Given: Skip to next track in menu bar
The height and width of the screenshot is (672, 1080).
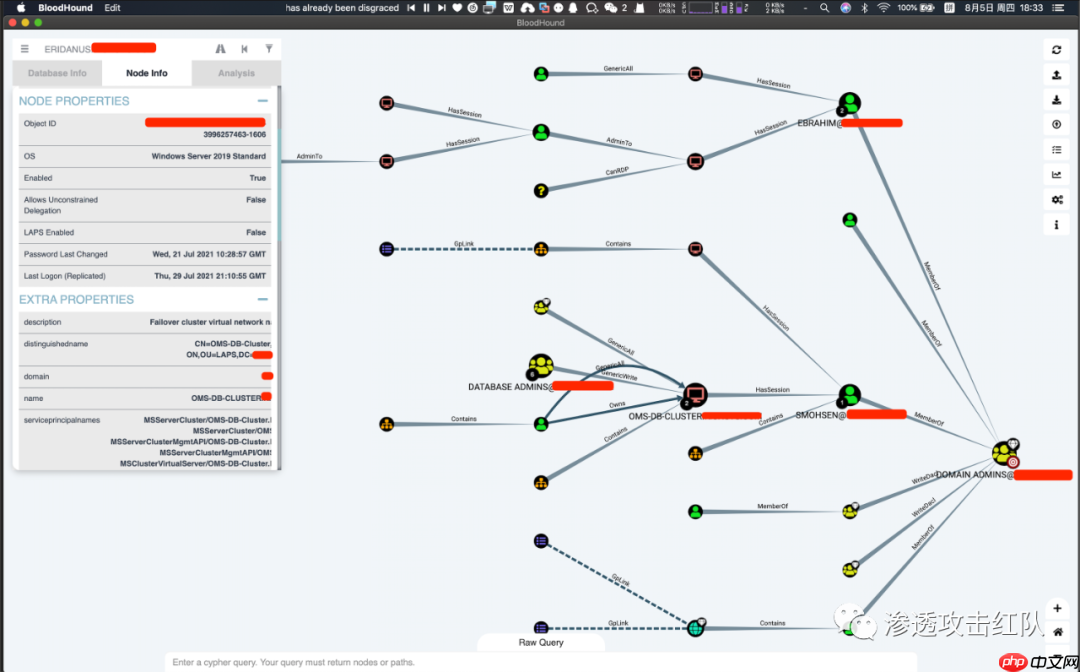Looking at the screenshot, I should pos(442,8).
